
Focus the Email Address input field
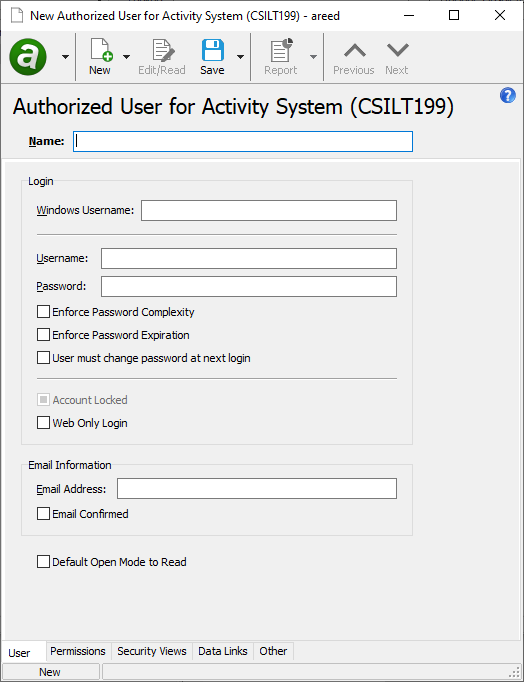tap(257, 488)
